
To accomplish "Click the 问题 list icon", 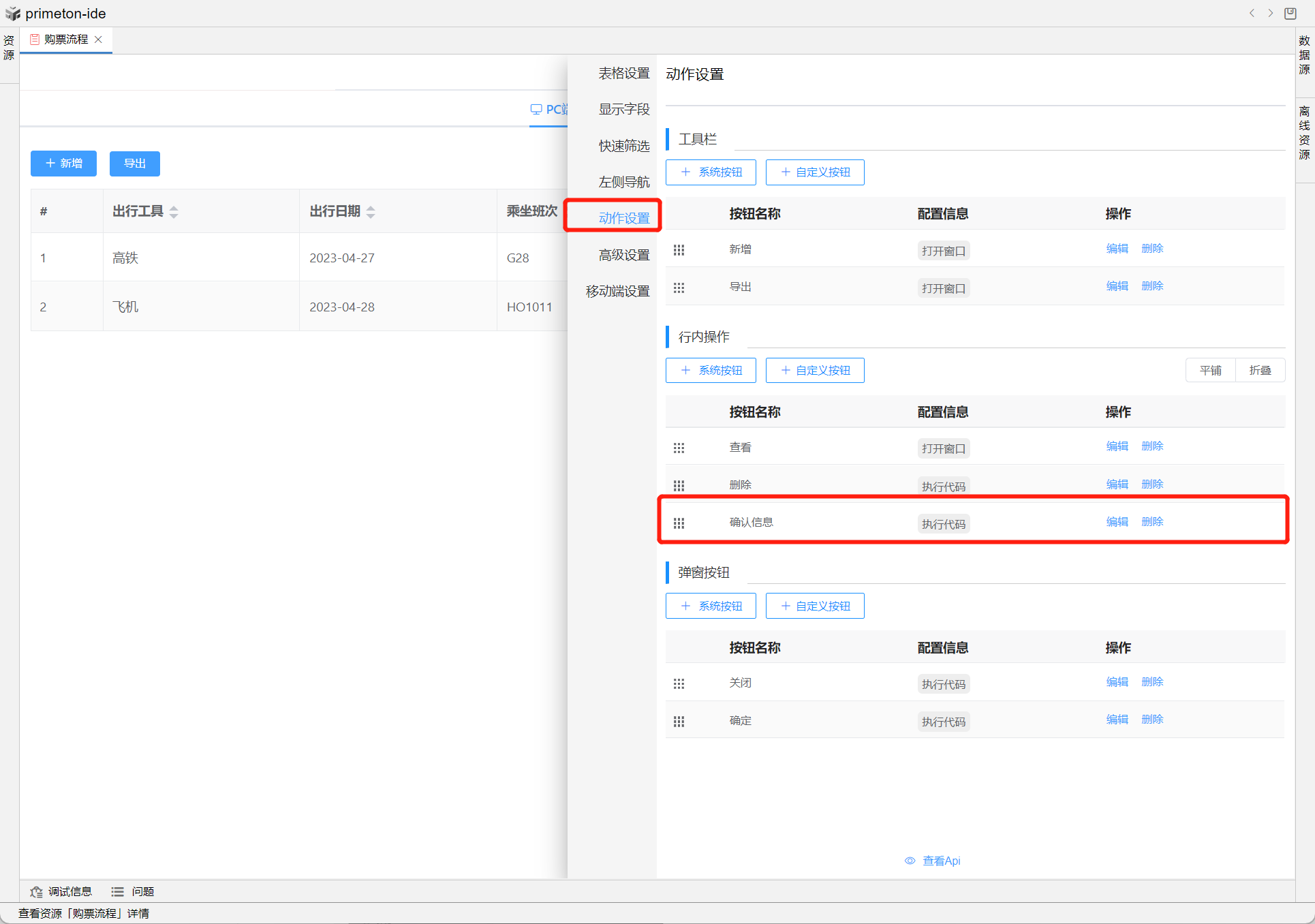I will [118, 891].
